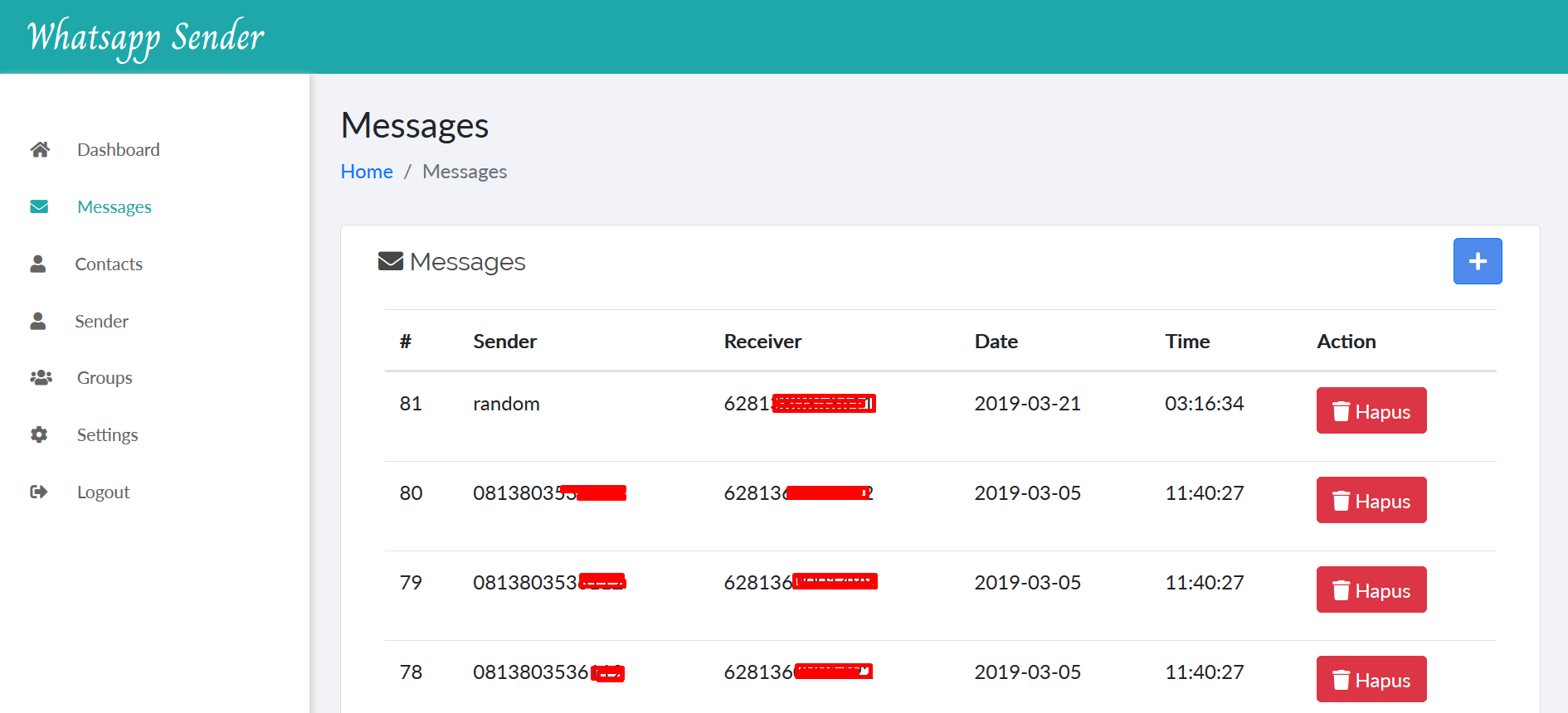Delete message 78 with Hapus button

click(x=1371, y=679)
